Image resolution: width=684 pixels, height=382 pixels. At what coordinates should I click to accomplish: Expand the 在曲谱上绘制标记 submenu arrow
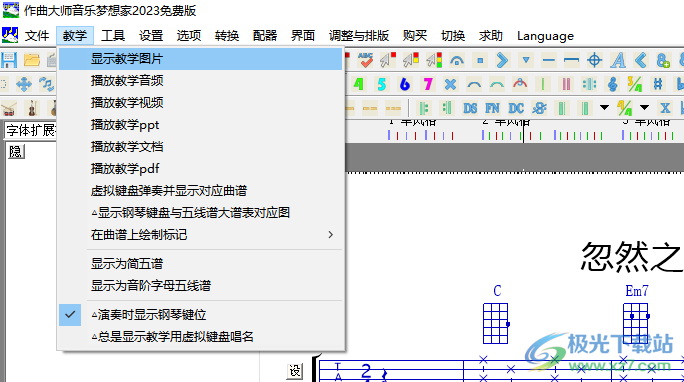tap(331, 235)
